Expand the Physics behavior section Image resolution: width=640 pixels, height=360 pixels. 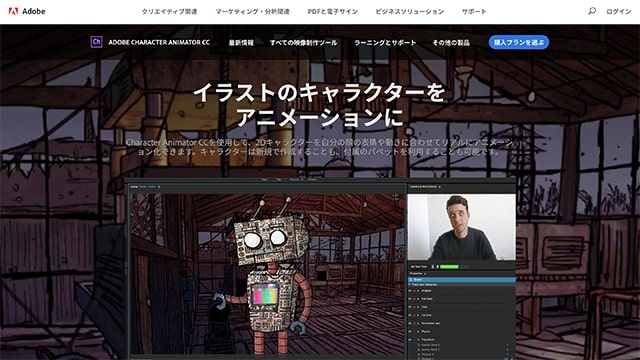[418, 331]
